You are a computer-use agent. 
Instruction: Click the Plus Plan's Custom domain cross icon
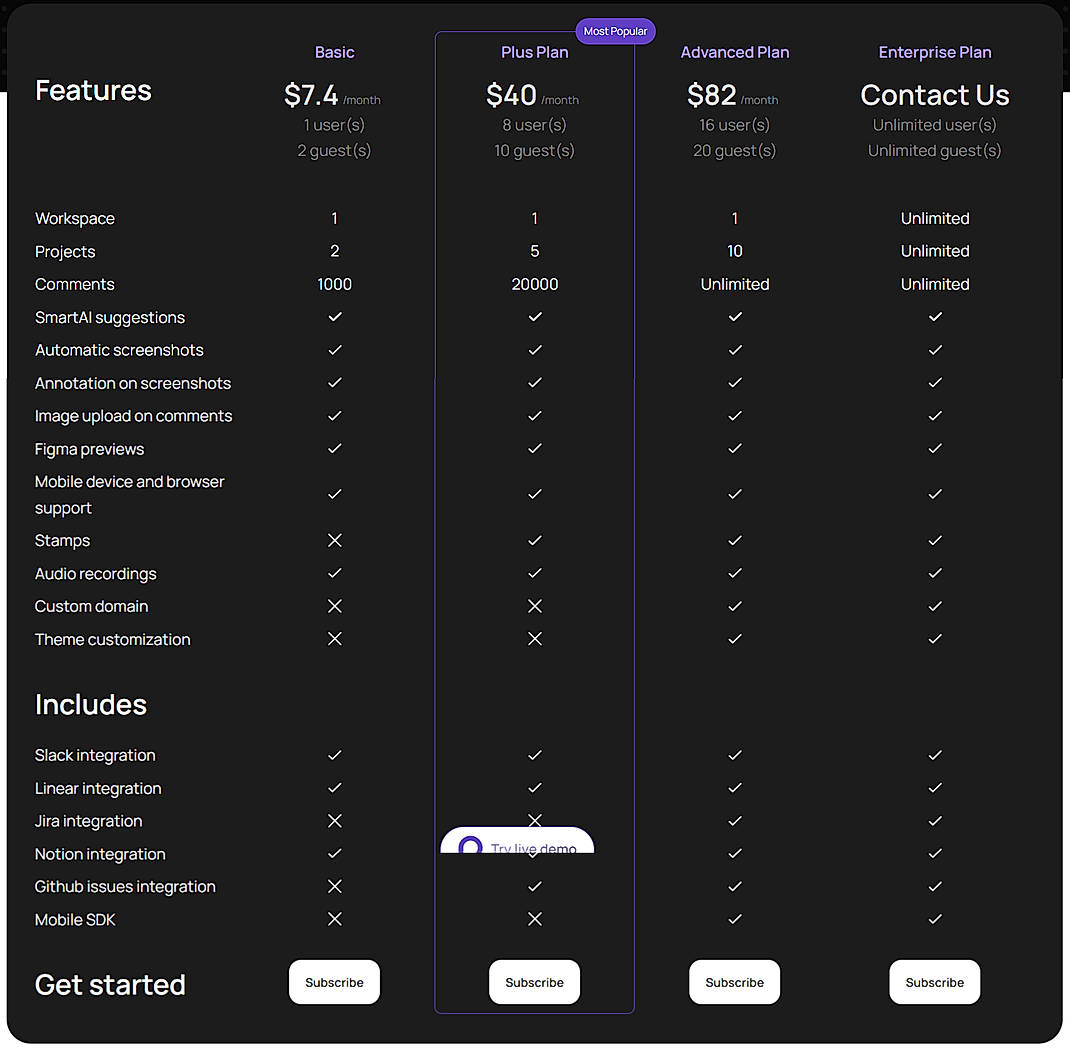coord(535,606)
